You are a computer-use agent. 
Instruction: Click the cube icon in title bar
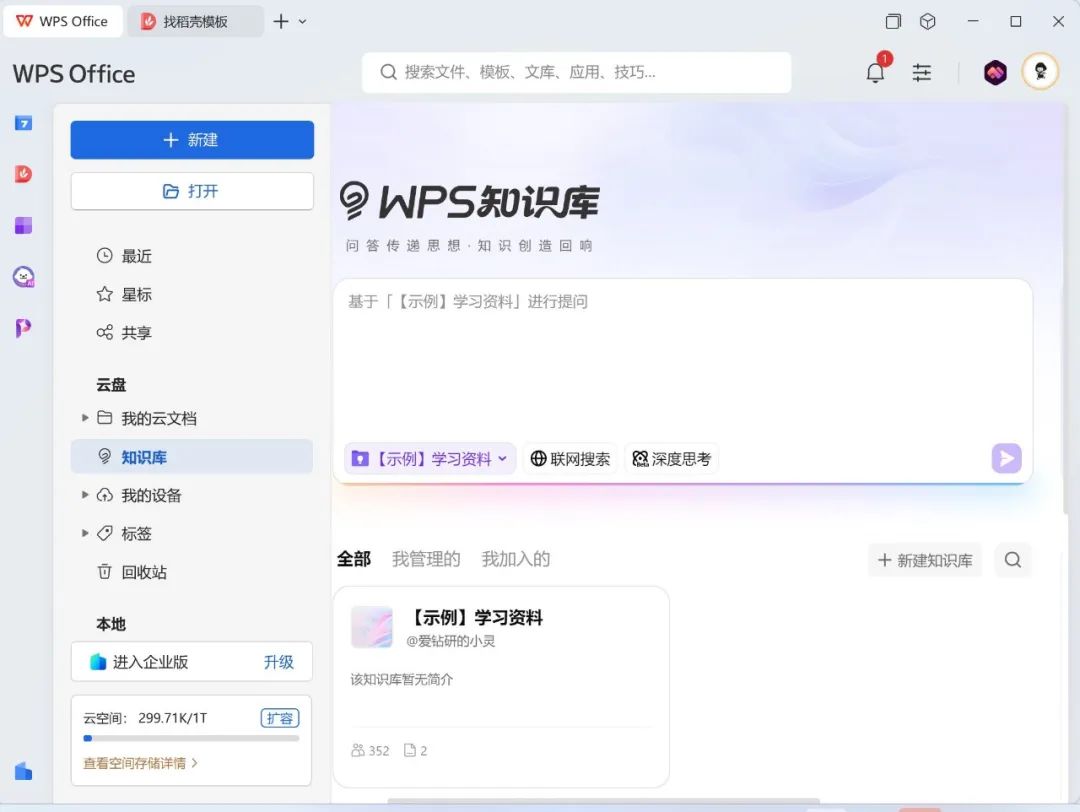(928, 21)
